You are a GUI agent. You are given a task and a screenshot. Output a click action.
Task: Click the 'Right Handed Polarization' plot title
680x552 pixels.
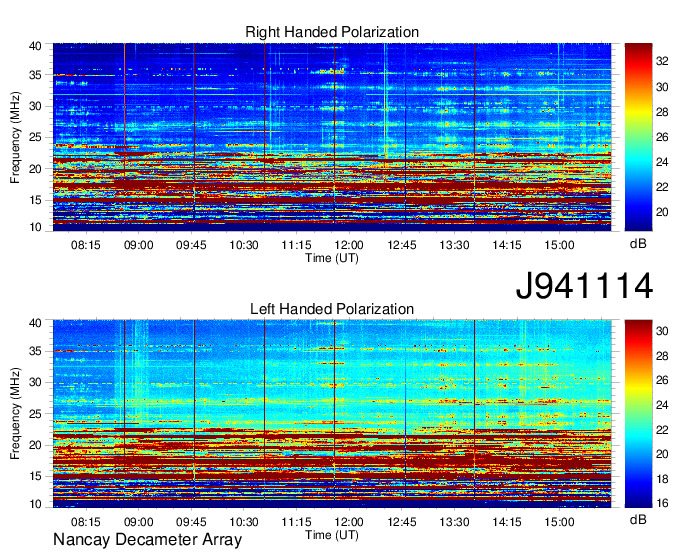point(332,32)
